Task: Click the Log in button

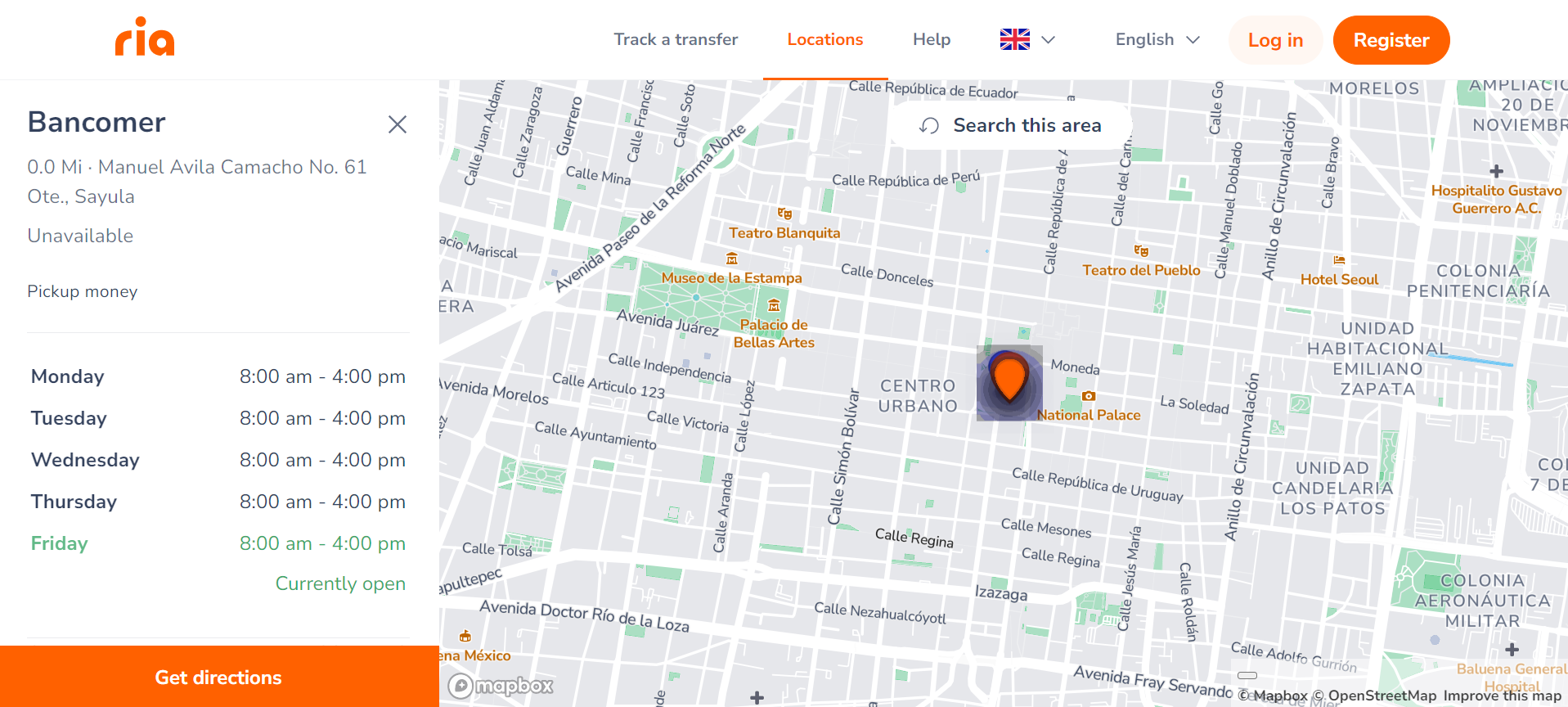Action: (1275, 40)
